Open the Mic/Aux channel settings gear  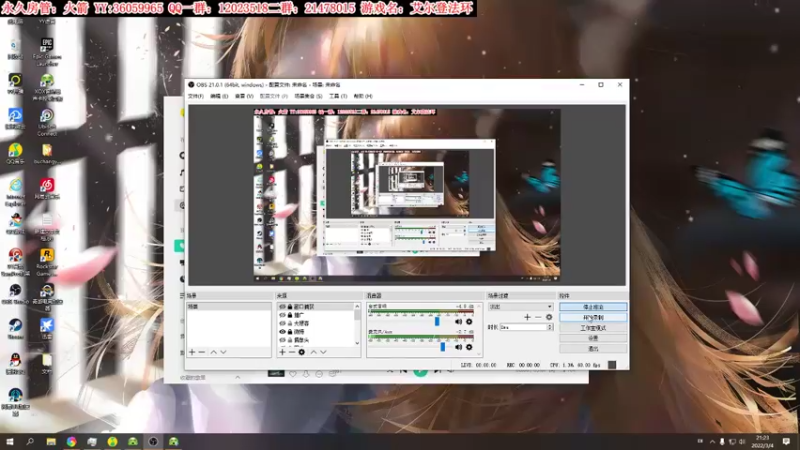click(x=469, y=347)
